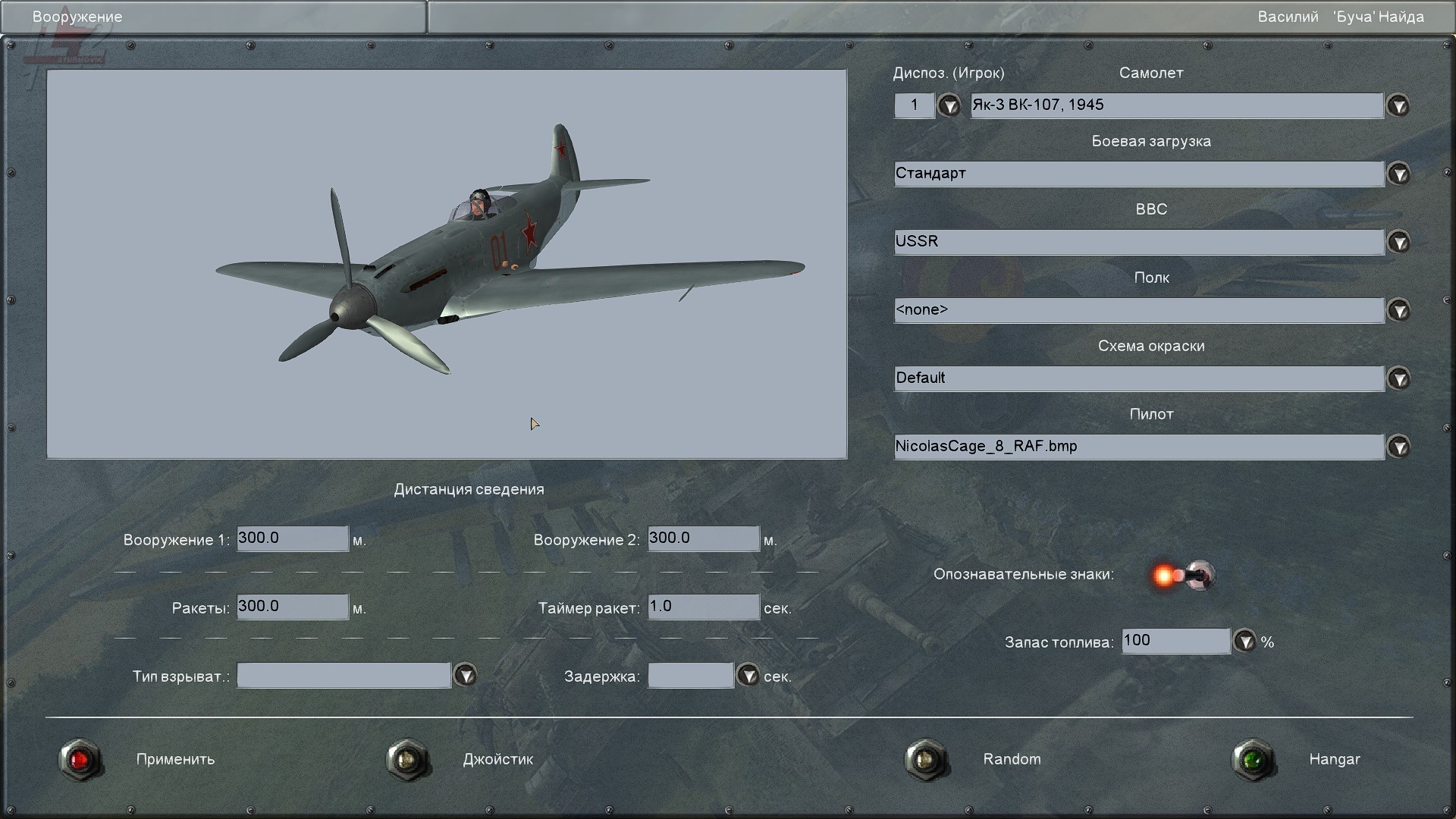Open the Схема окраски skin dropdown
This screenshot has height=819, width=1456.
tap(1398, 378)
